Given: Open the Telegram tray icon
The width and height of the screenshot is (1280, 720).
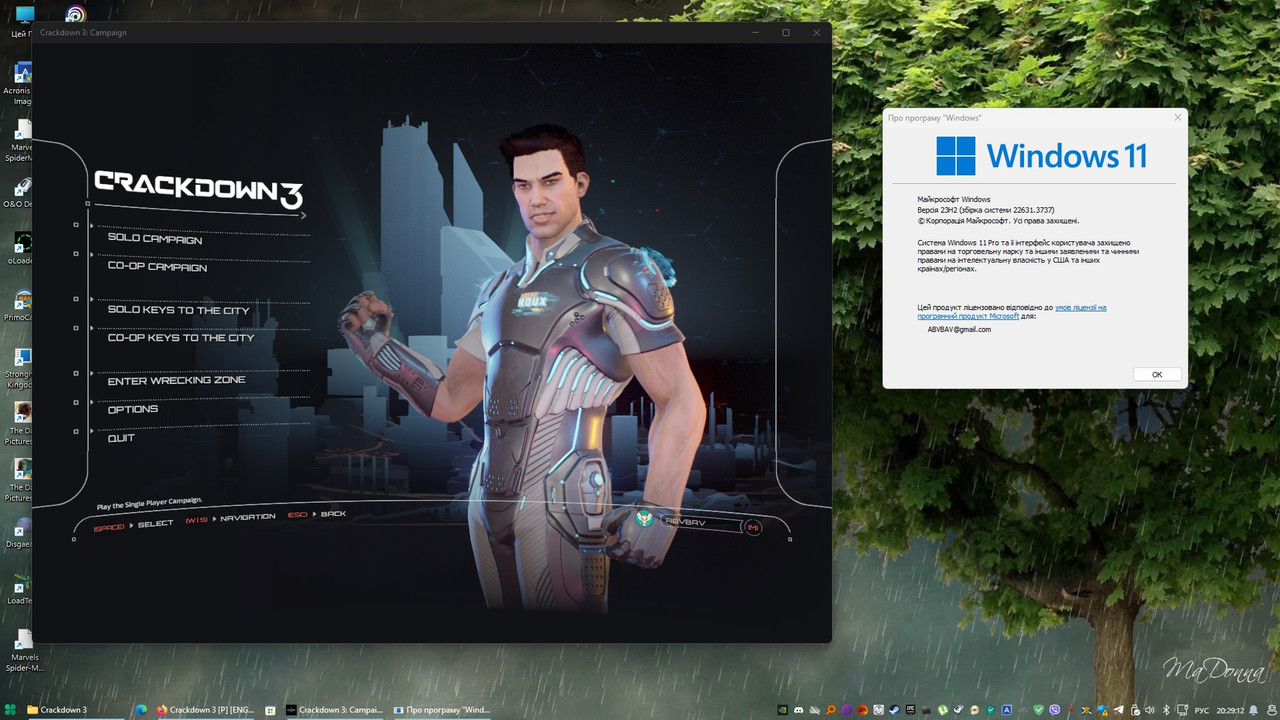Looking at the screenshot, I should click(1119, 710).
